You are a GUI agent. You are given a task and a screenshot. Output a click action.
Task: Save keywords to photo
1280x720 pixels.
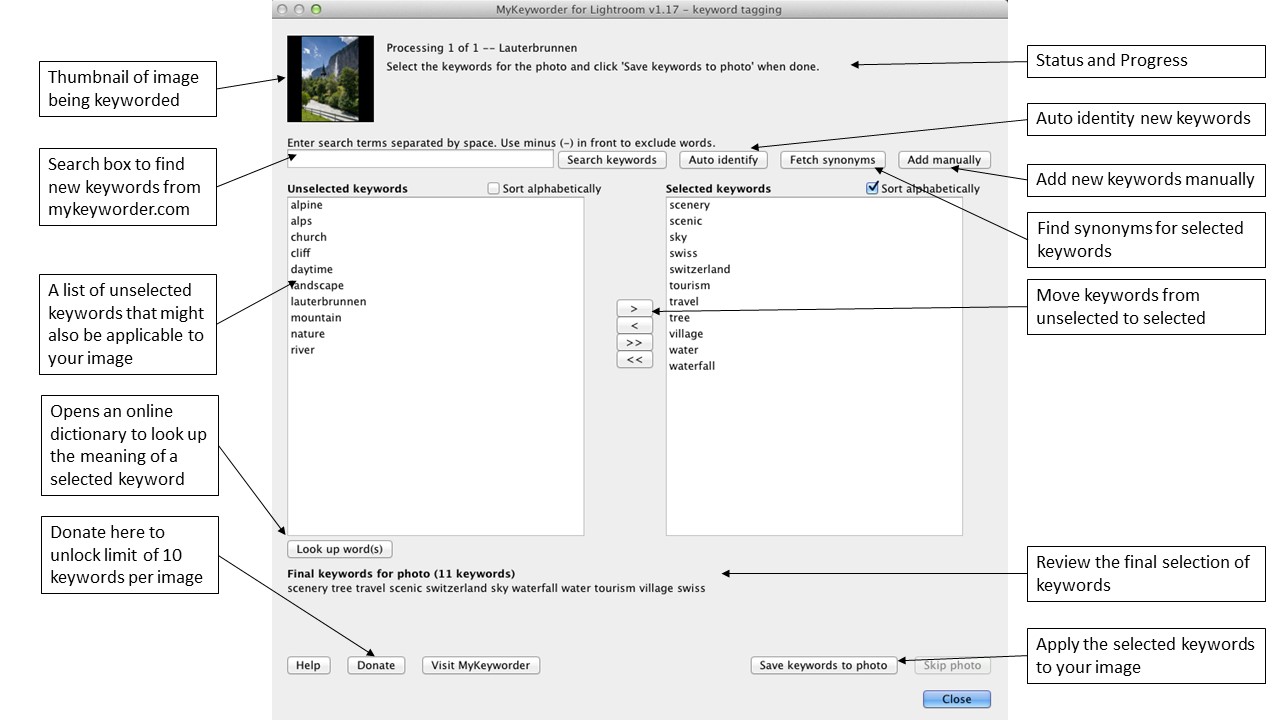[x=823, y=665]
